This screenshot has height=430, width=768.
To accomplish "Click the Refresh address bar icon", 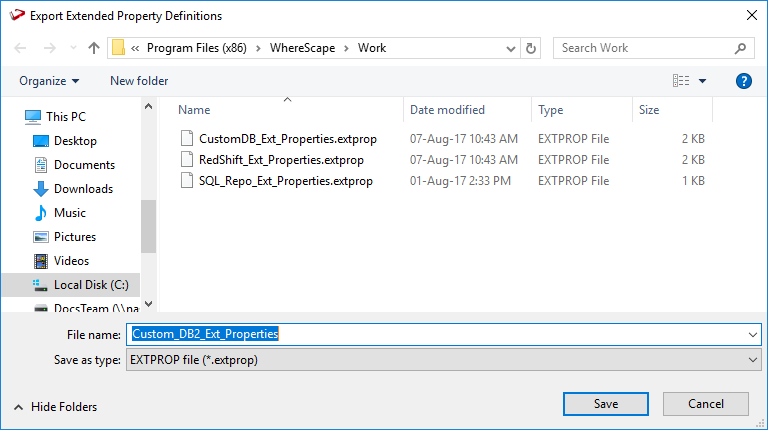I will click(x=531, y=48).
